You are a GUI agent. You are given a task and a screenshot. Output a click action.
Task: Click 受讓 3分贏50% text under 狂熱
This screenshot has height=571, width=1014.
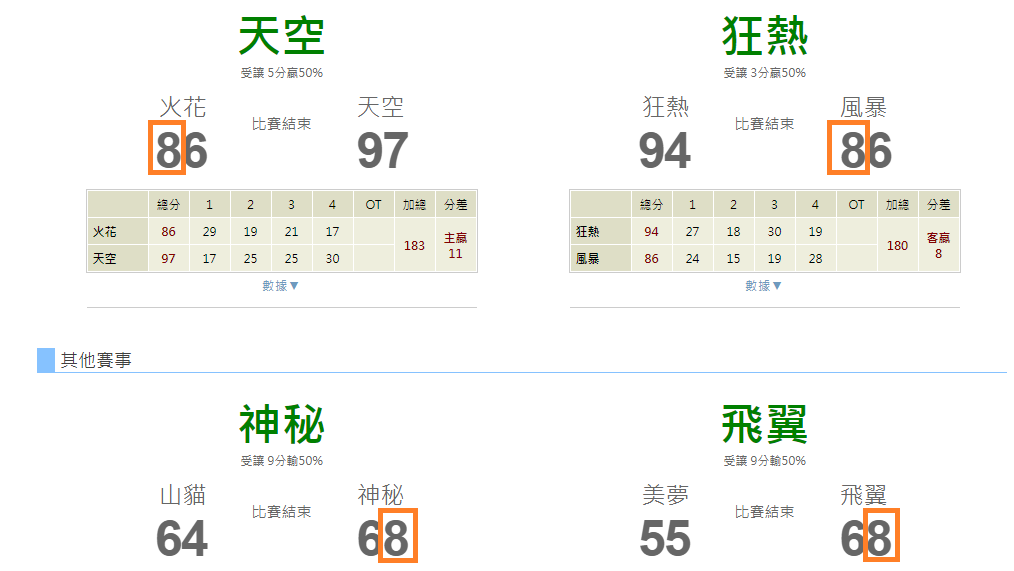pyautogui.click(x=764, y=73)
